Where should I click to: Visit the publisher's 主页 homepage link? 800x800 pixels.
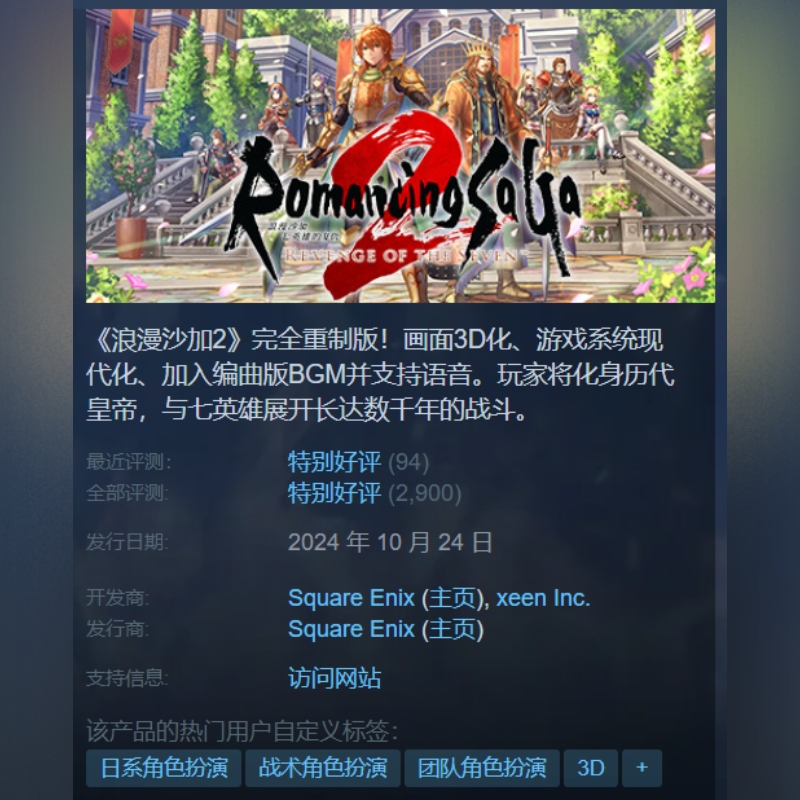tap(453, 629)
